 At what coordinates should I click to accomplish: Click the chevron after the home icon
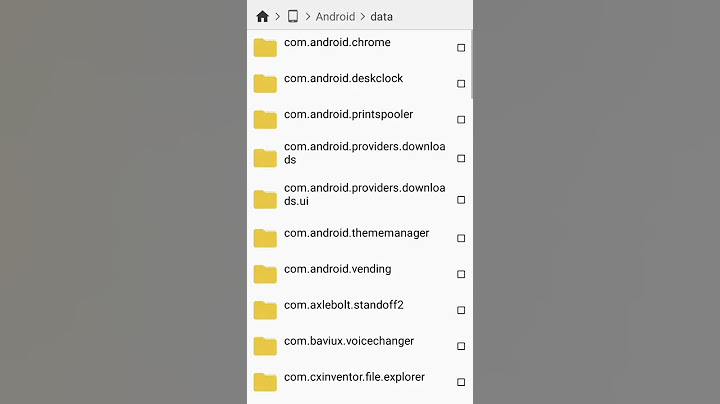pyautogui.click(x=278, y=17)
